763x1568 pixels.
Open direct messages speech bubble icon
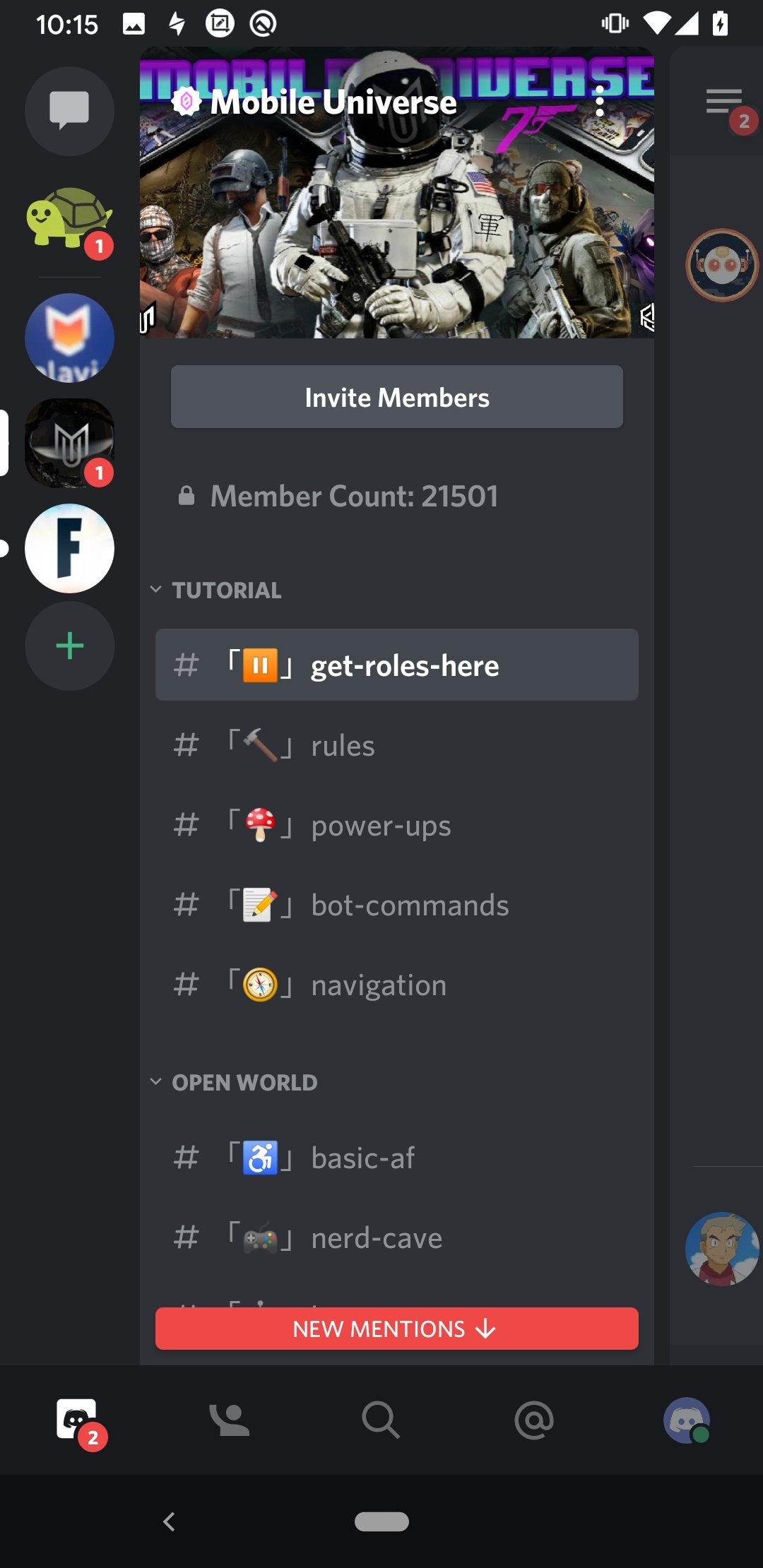[x=69, y=111]
